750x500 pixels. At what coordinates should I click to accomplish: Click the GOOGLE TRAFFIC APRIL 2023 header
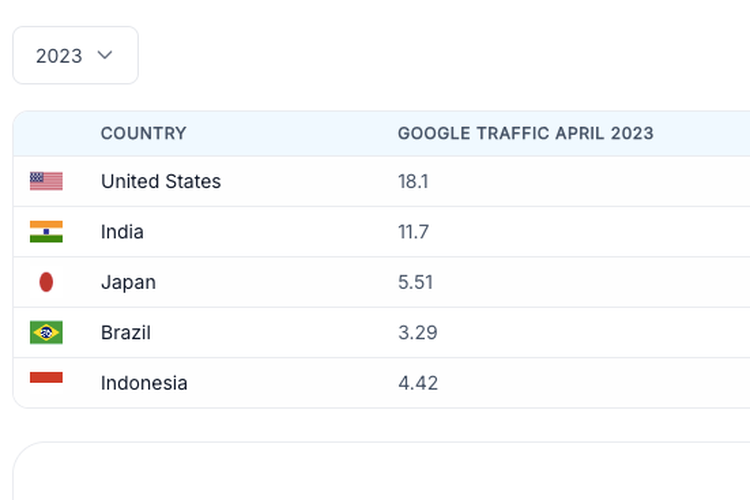pos(526,133)
